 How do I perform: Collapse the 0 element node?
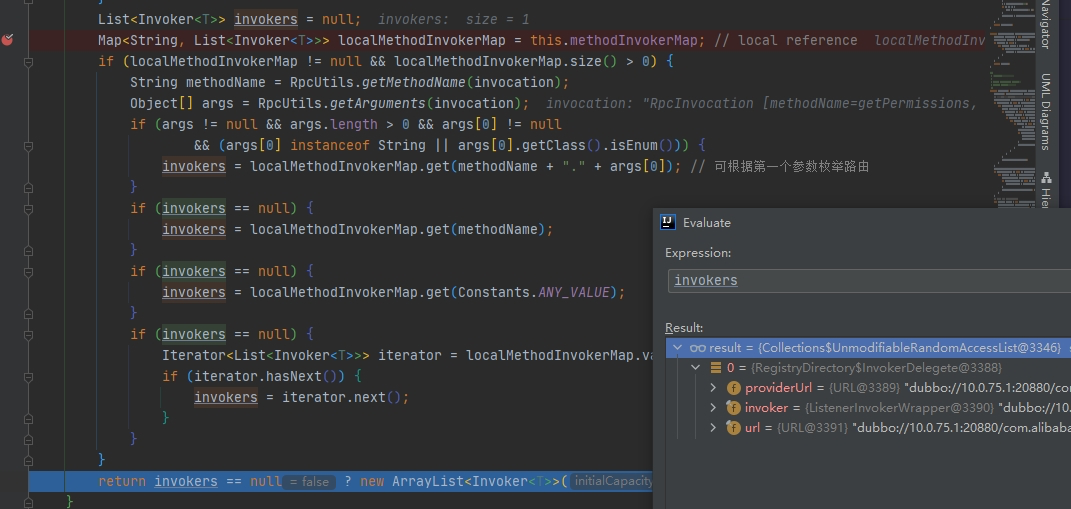point(696,368)
